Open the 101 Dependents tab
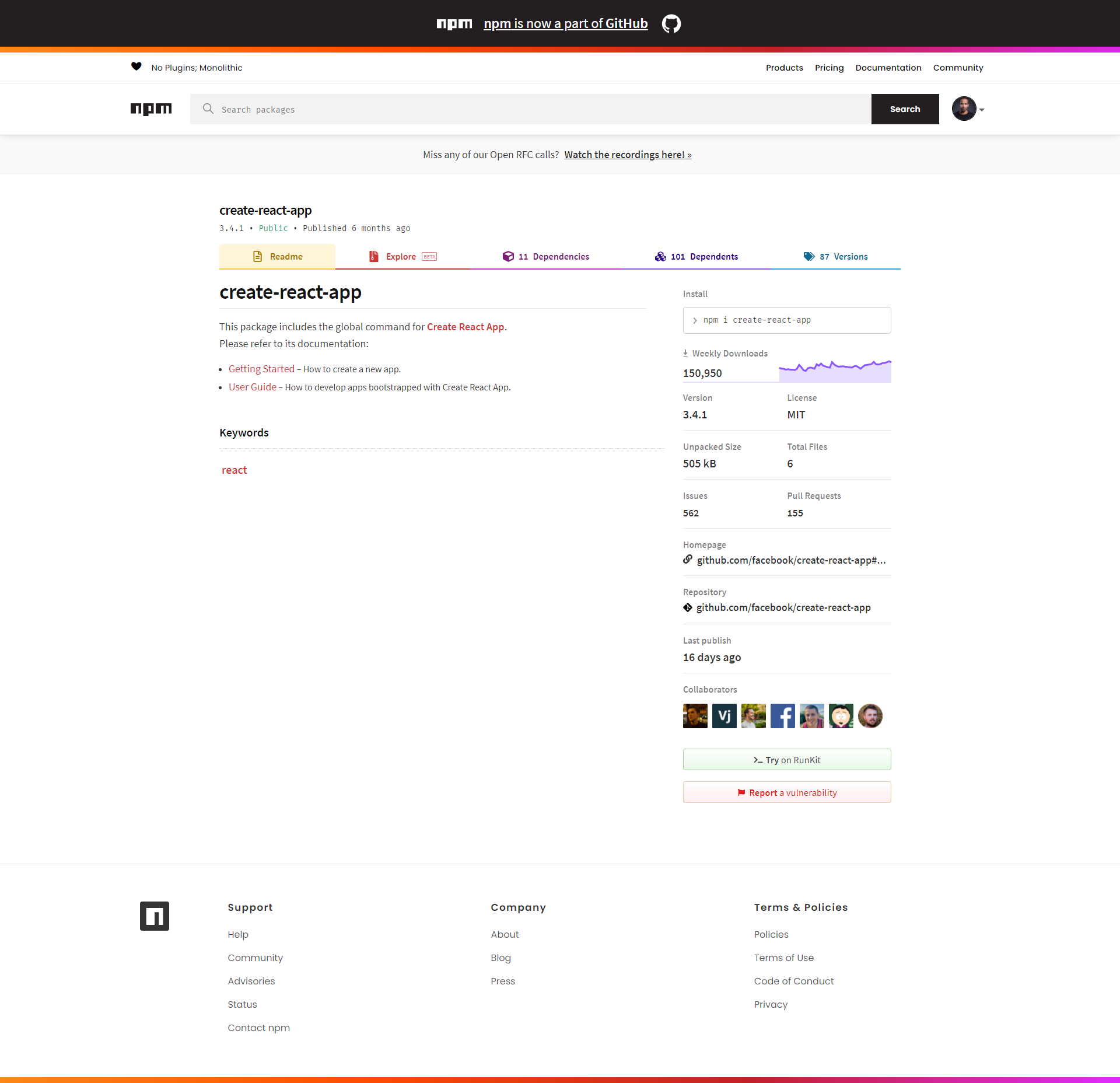The width and height of the screenshot is (1120, 1083). 705,256
